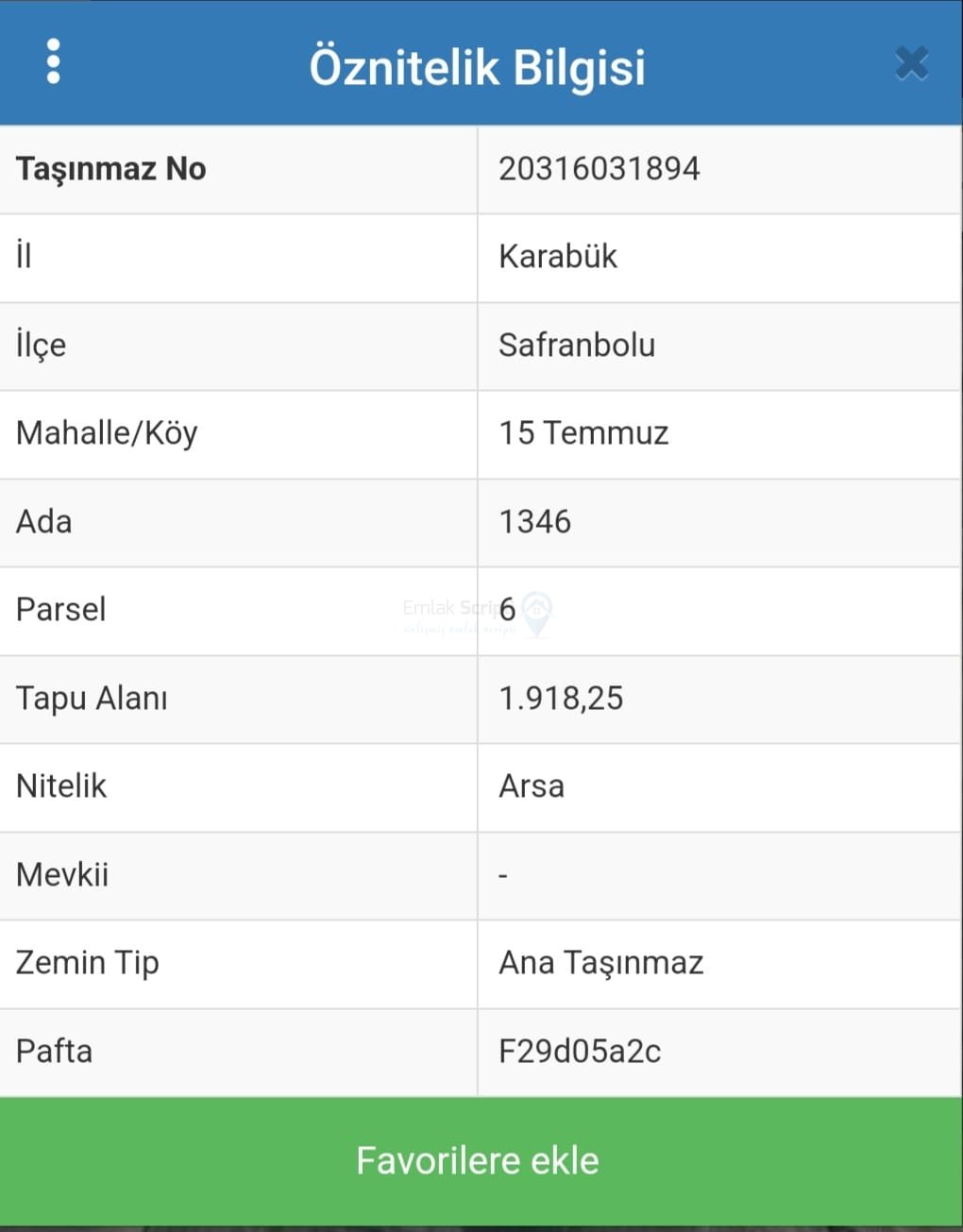Click the Favorilere ekle button
Screen dimensions: 963x1232
click(x=478, y=1160)
